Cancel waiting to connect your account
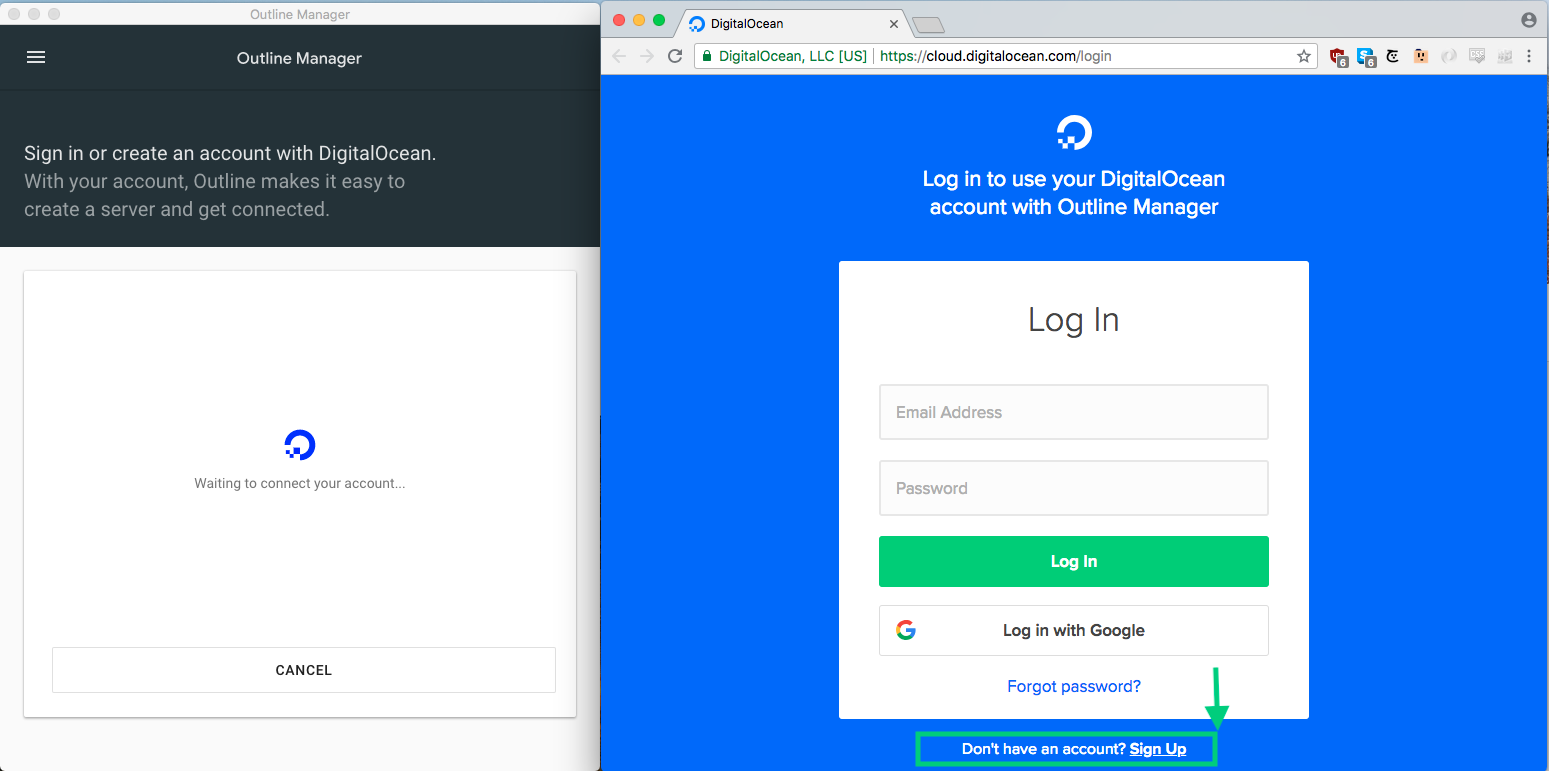This screenshot has height=771, width=1549. [304, 670]
